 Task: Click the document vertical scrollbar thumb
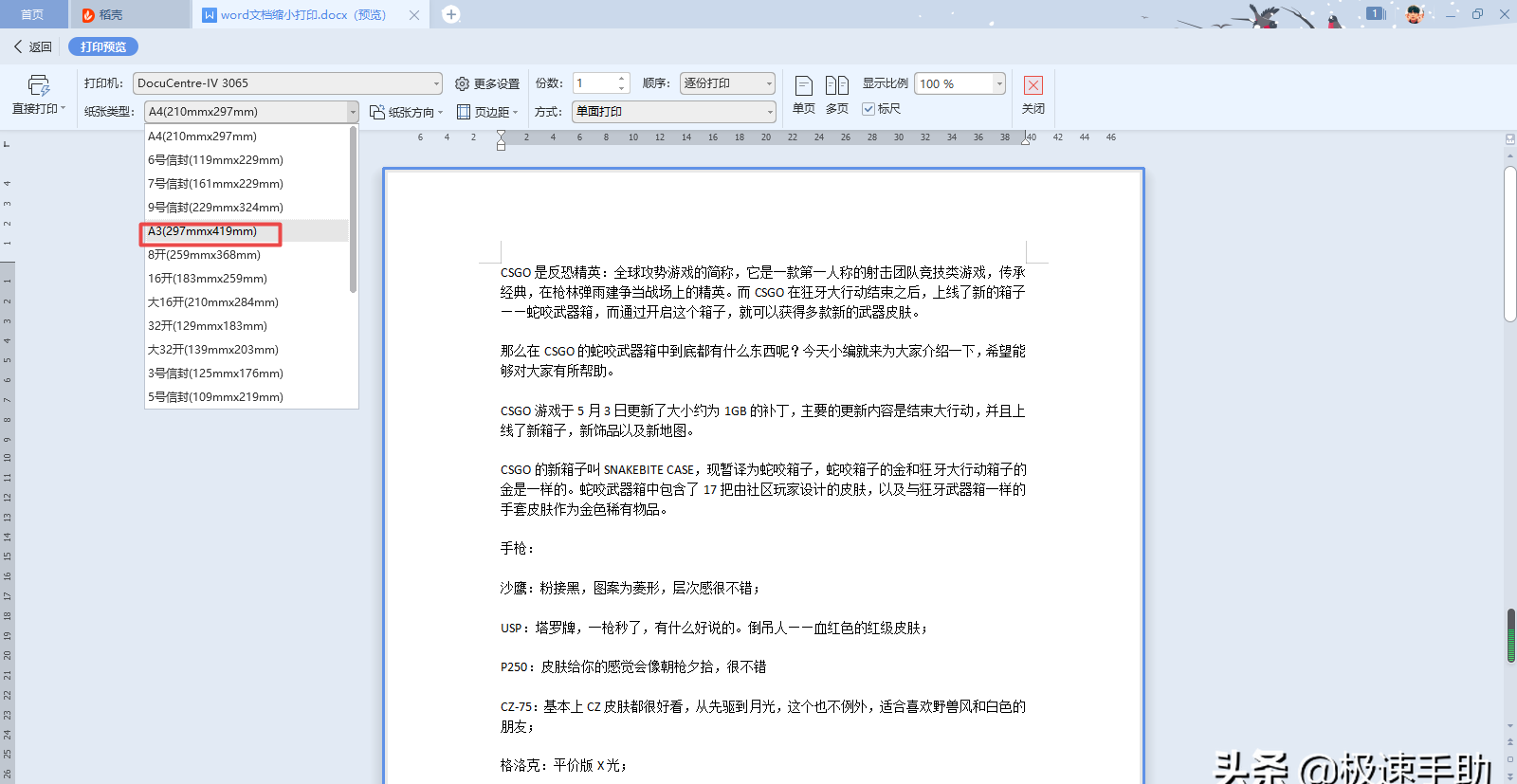pos(1510,244)
